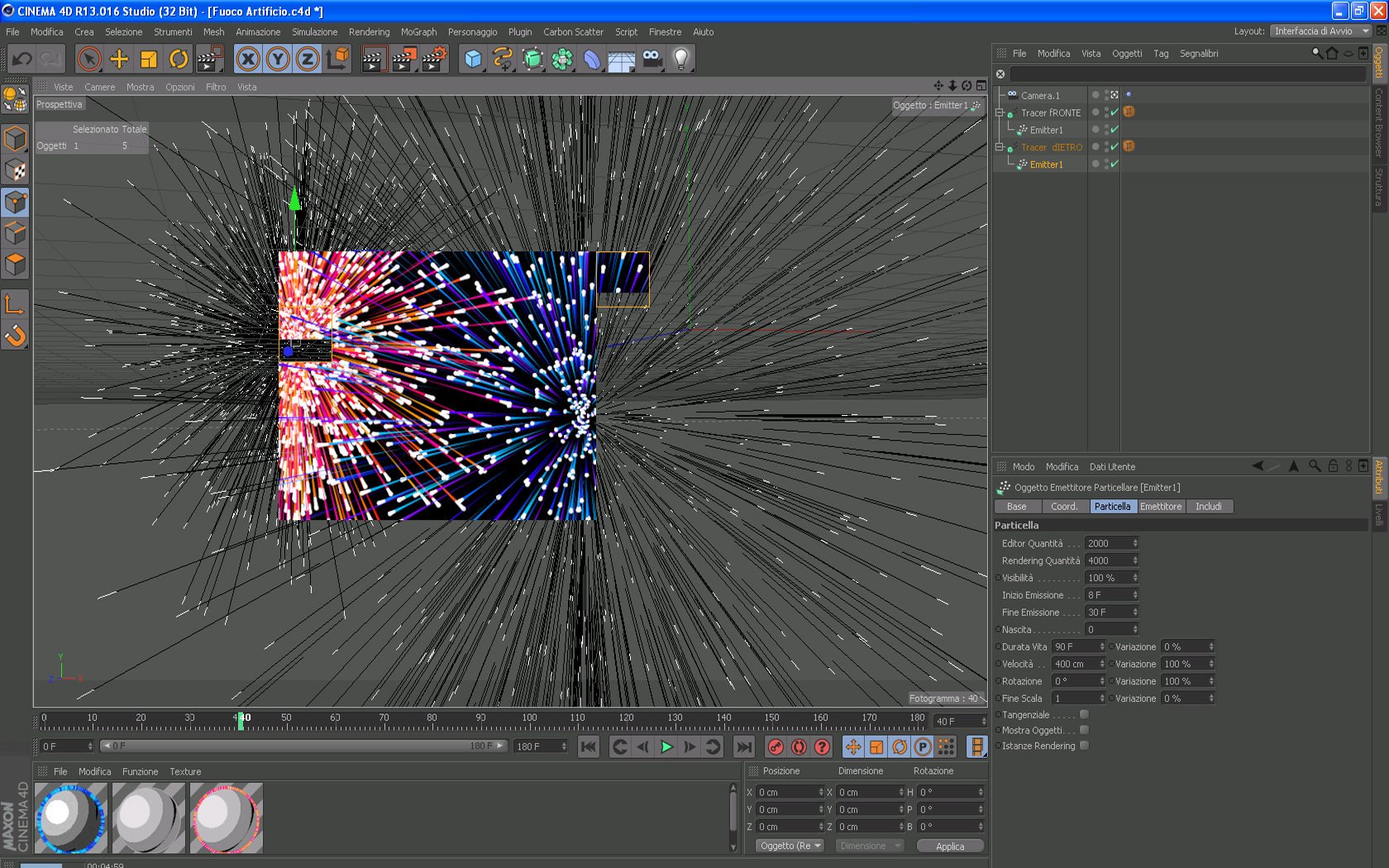The width and height of the screenshot is (1389, 868).
Task: Open the render settings icon
Action: coord(434,59)
